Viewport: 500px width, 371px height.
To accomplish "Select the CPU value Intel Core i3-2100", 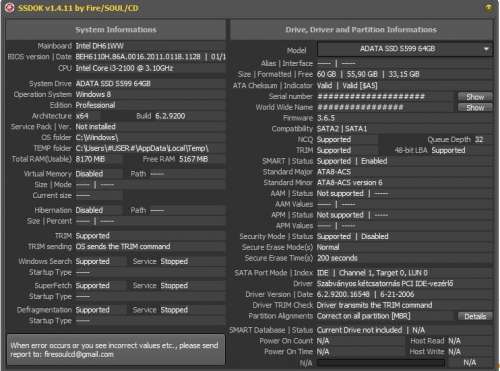I will 124,68.
